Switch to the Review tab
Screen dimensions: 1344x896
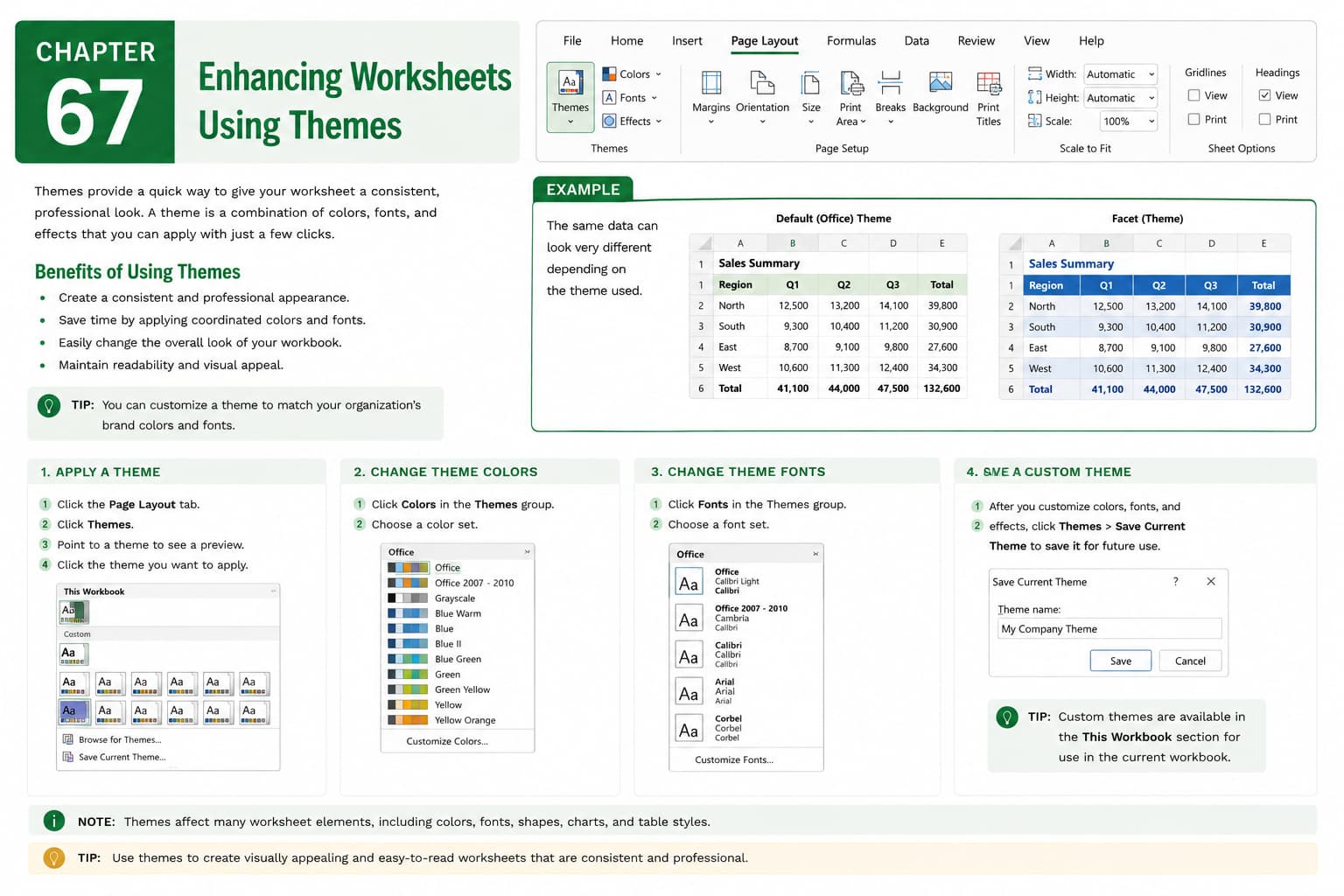coord(976,40)
